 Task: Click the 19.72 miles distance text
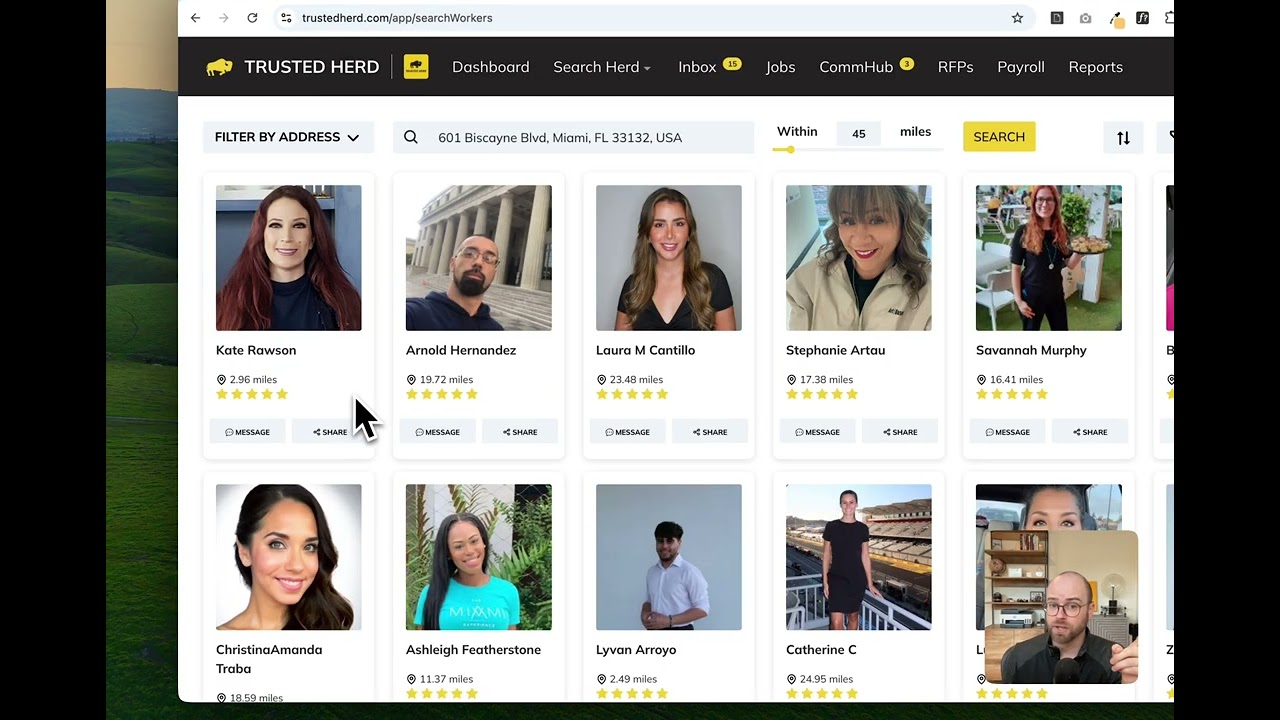[x=446, y=380]
